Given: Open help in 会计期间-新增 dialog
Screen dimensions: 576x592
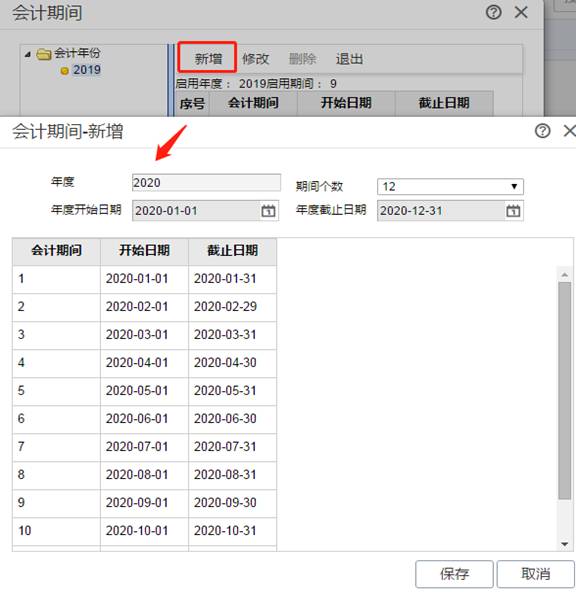Looking at the screenshot, I should pyautogui.click(x=542, y=131).
